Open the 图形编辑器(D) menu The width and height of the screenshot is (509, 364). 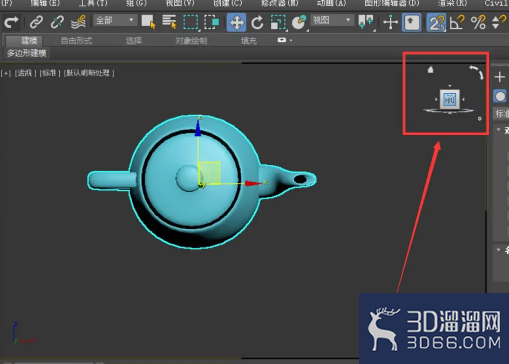[392, 3]
